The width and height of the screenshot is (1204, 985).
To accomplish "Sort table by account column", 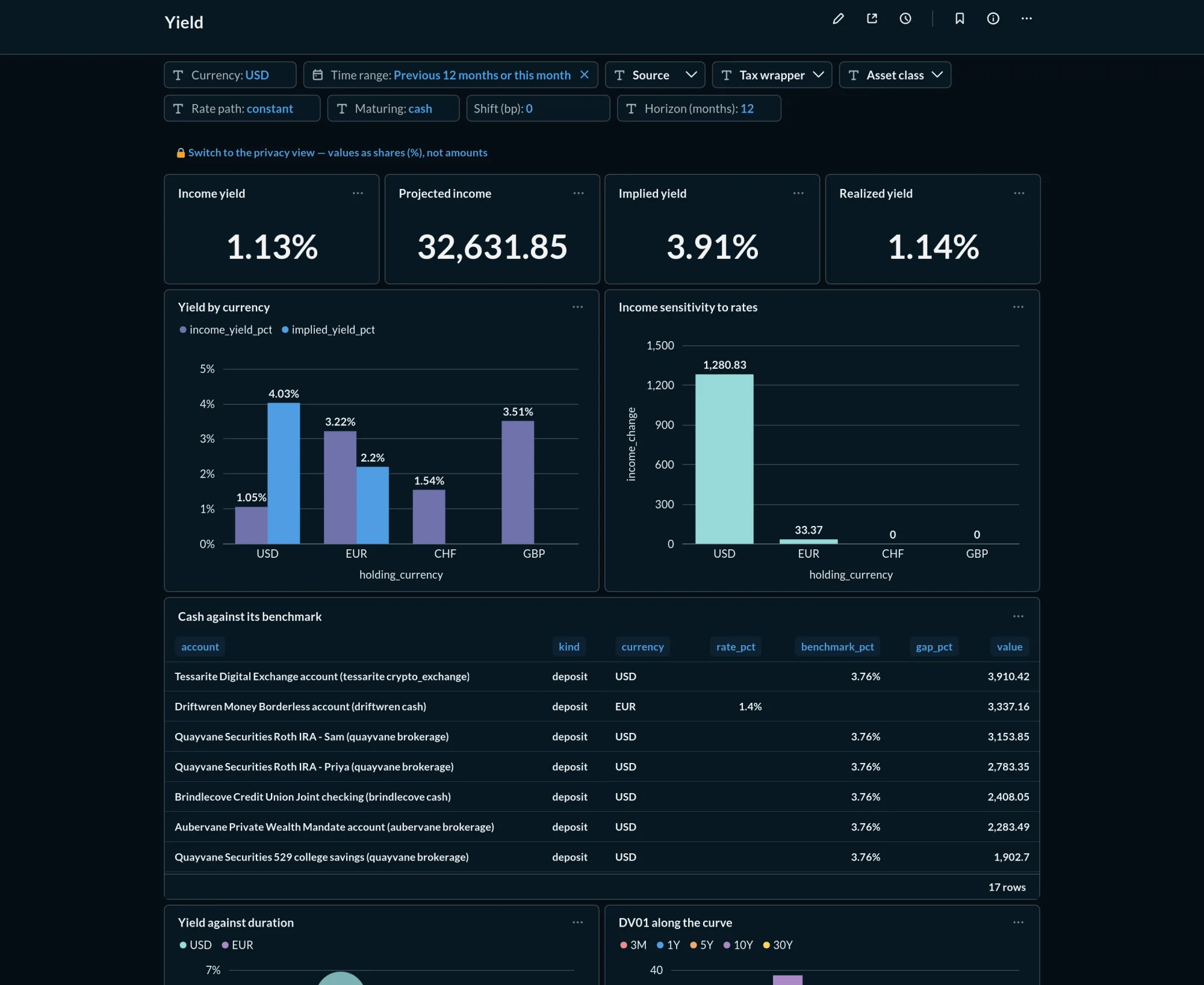I will pyautogui.click(x=200, y=647).
